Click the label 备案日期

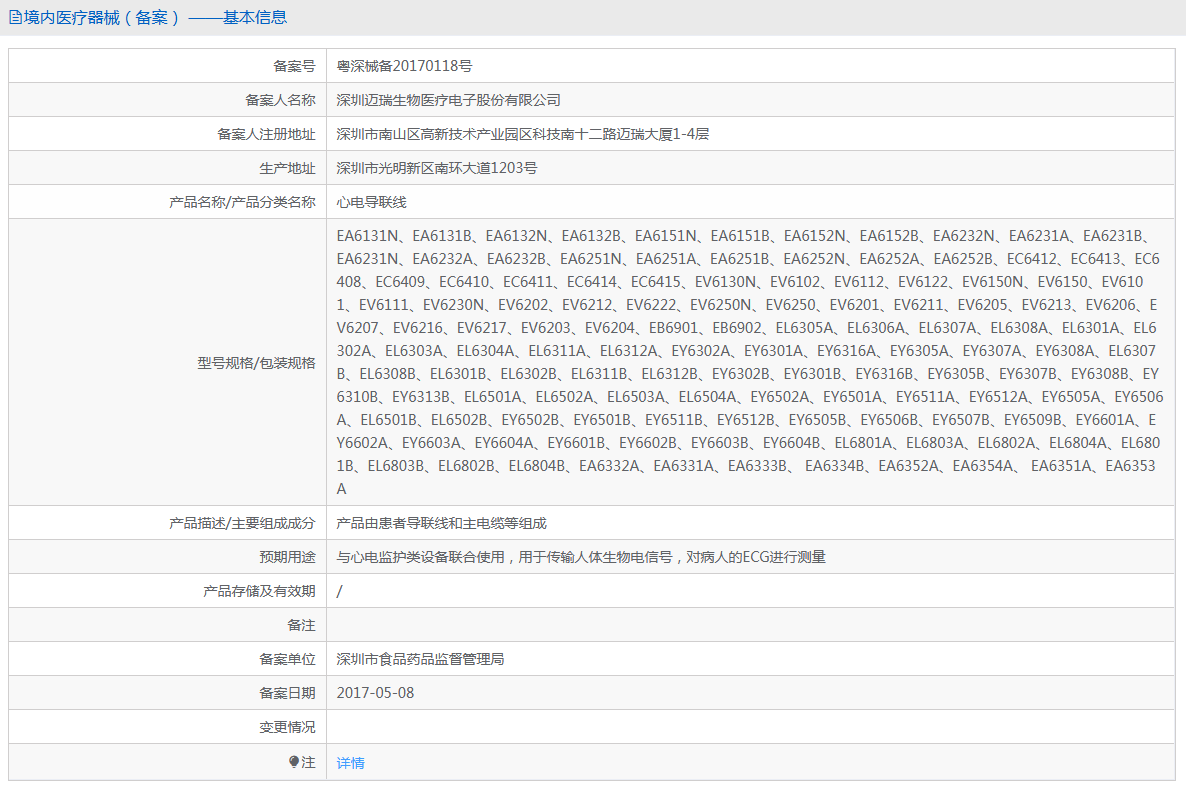[x=287, y=693]
